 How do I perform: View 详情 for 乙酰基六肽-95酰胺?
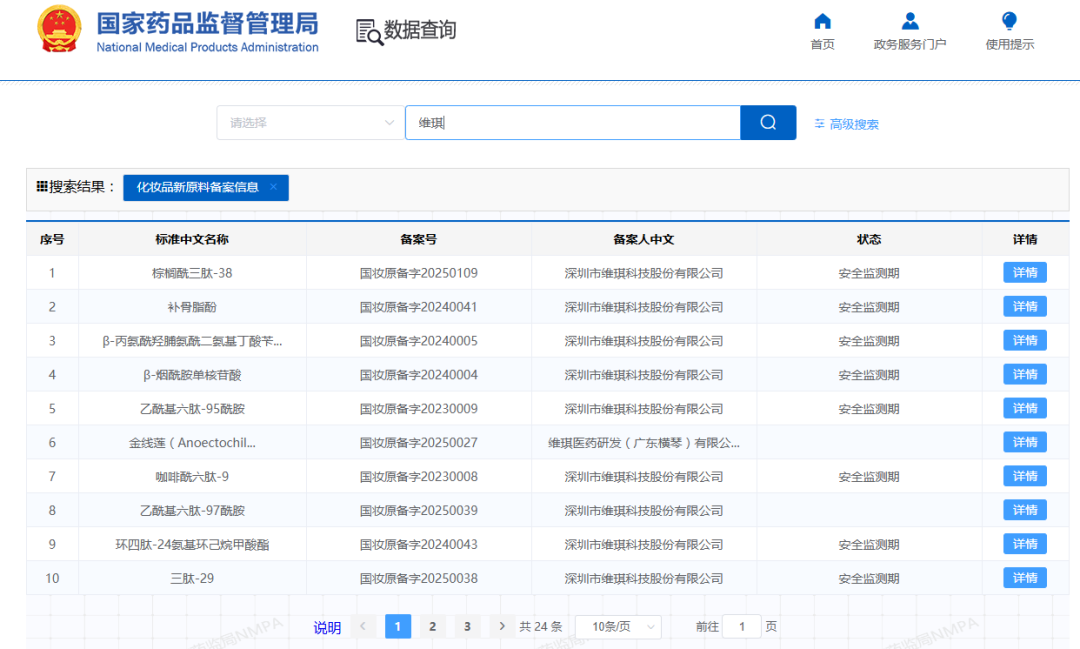click(1025, 409)
